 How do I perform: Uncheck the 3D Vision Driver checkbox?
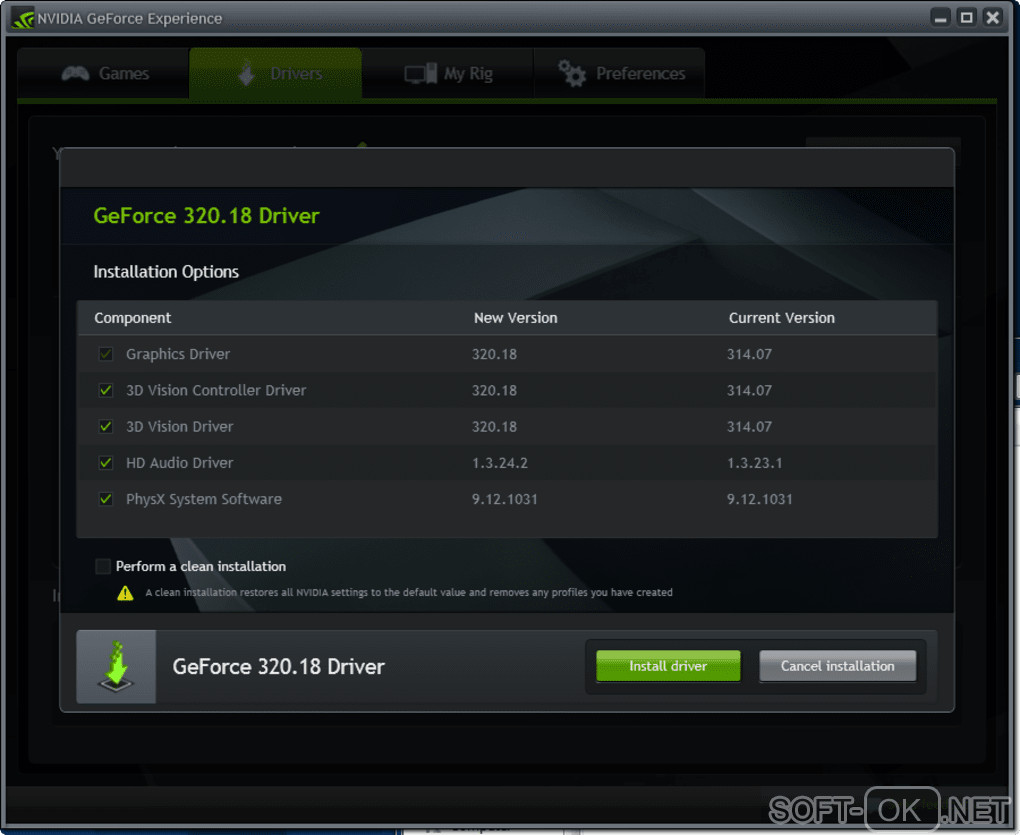(x=105, y=427)
